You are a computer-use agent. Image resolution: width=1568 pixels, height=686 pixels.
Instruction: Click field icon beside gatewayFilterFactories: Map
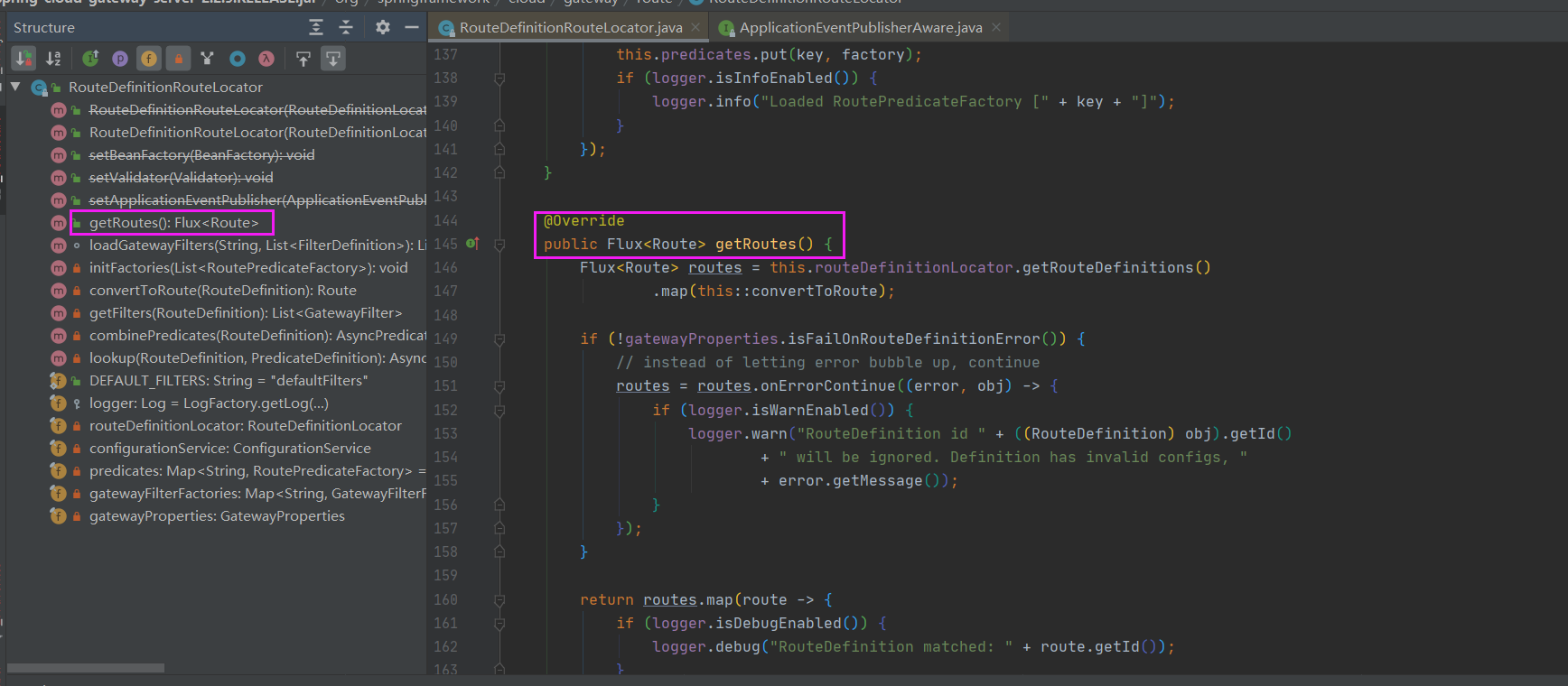(59, 494)
